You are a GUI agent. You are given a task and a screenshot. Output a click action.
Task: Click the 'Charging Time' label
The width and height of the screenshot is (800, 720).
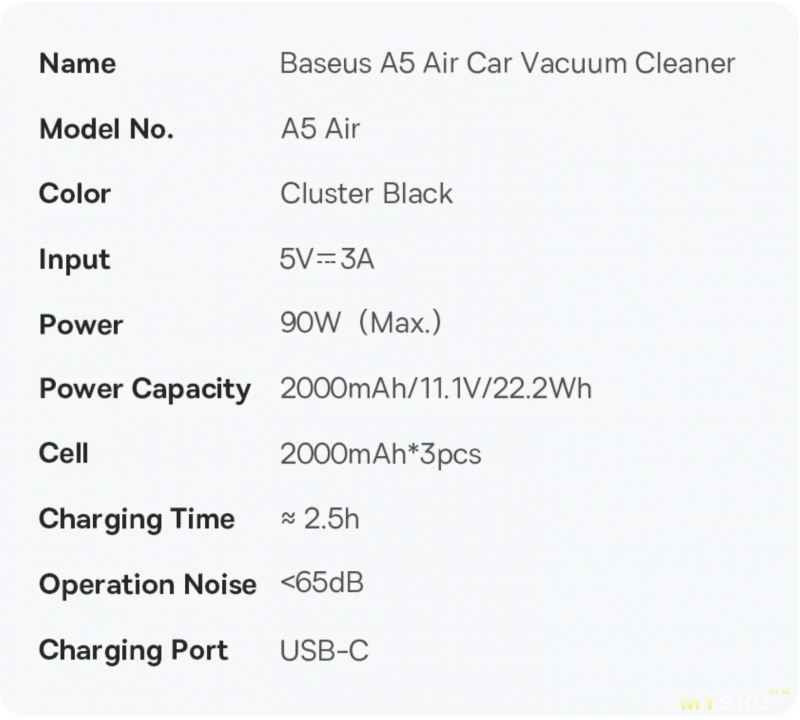[137, 520]
